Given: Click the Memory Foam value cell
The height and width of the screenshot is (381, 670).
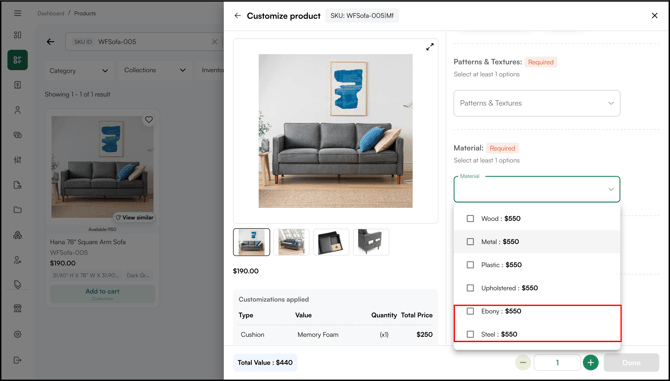Looking at the screenshot, I should [x=318, y=334].
